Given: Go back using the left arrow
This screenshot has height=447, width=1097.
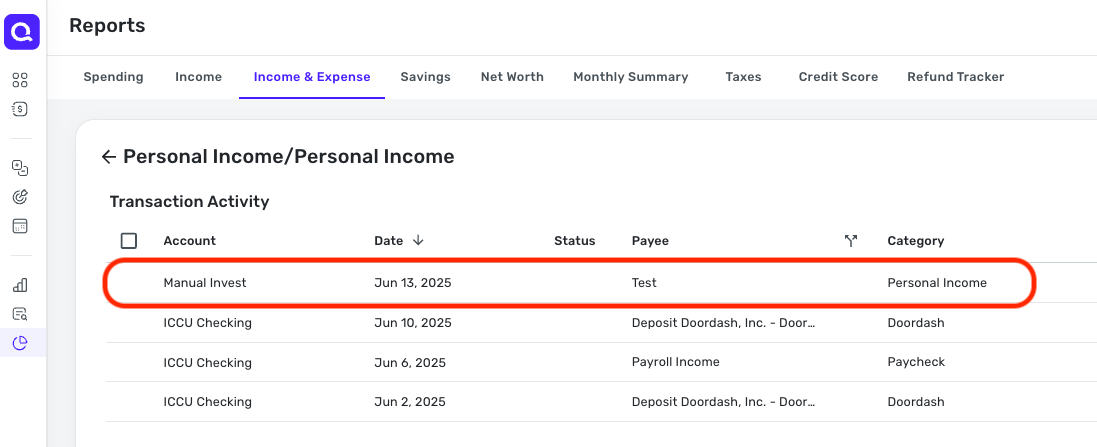Looking at the screenshot, I should [108, 157].
